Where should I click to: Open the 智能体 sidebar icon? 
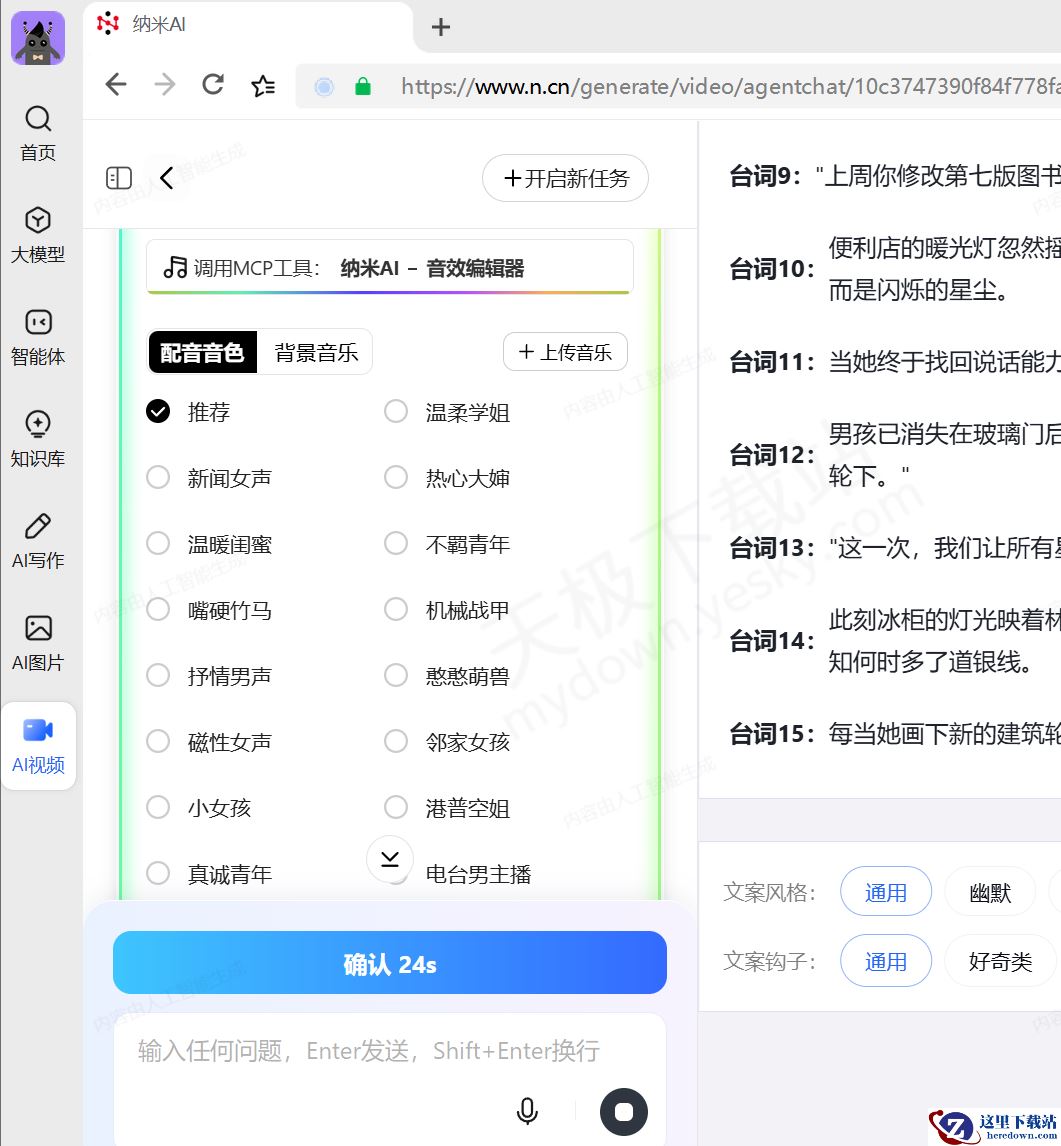[x=38, y=322]
